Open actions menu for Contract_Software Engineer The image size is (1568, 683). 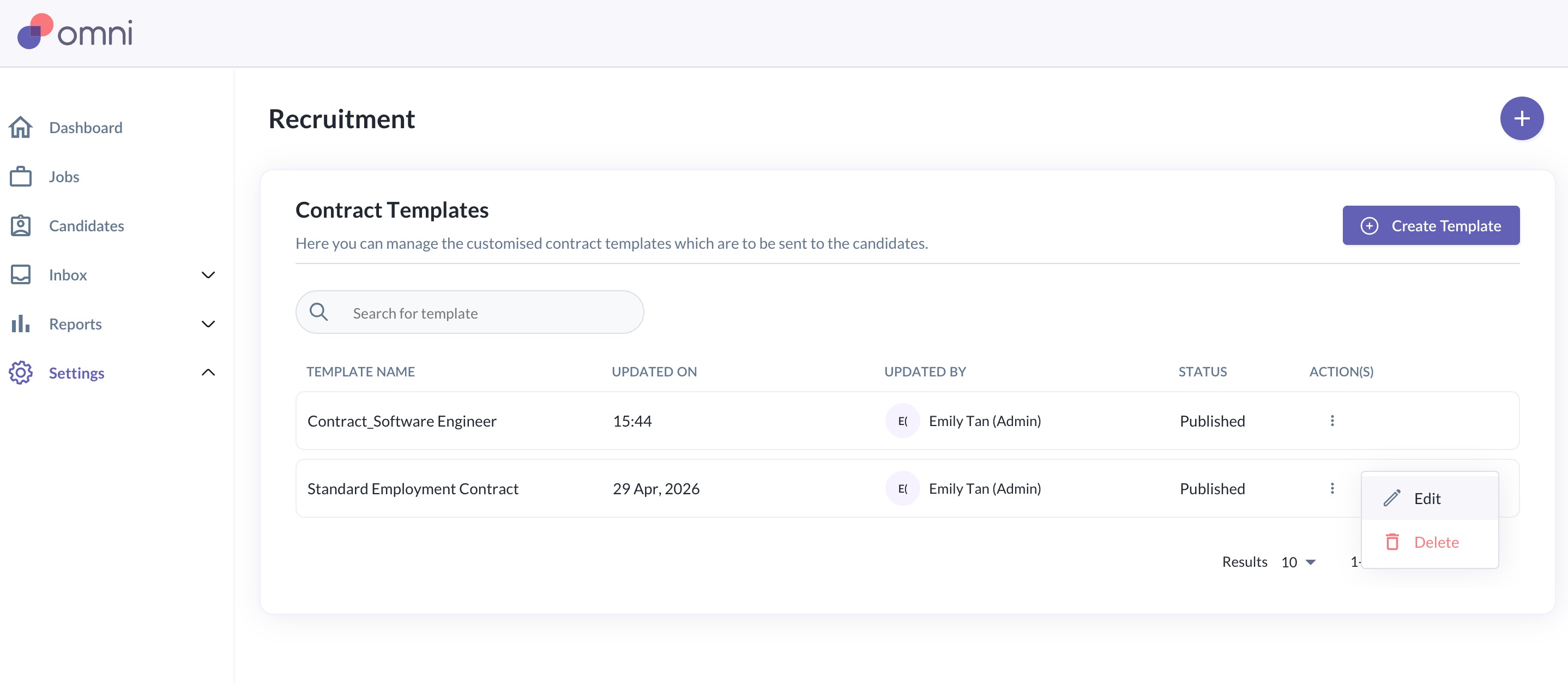coord(1332,421)
